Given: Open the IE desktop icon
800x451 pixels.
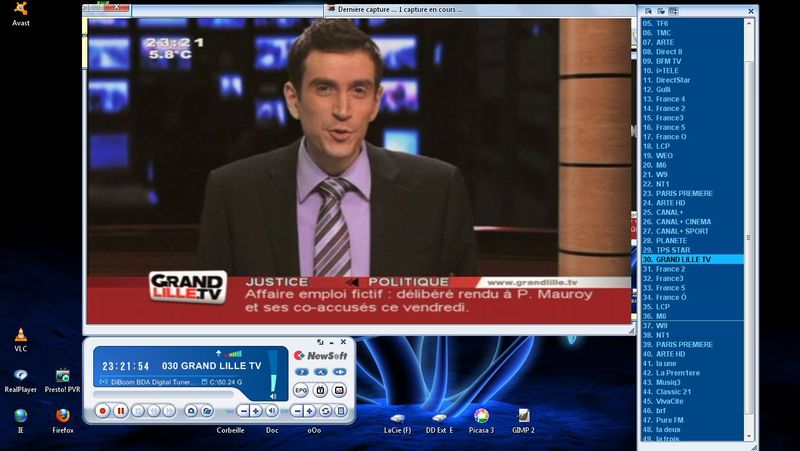Looking at the screenshot, I should tap(20, 421).
